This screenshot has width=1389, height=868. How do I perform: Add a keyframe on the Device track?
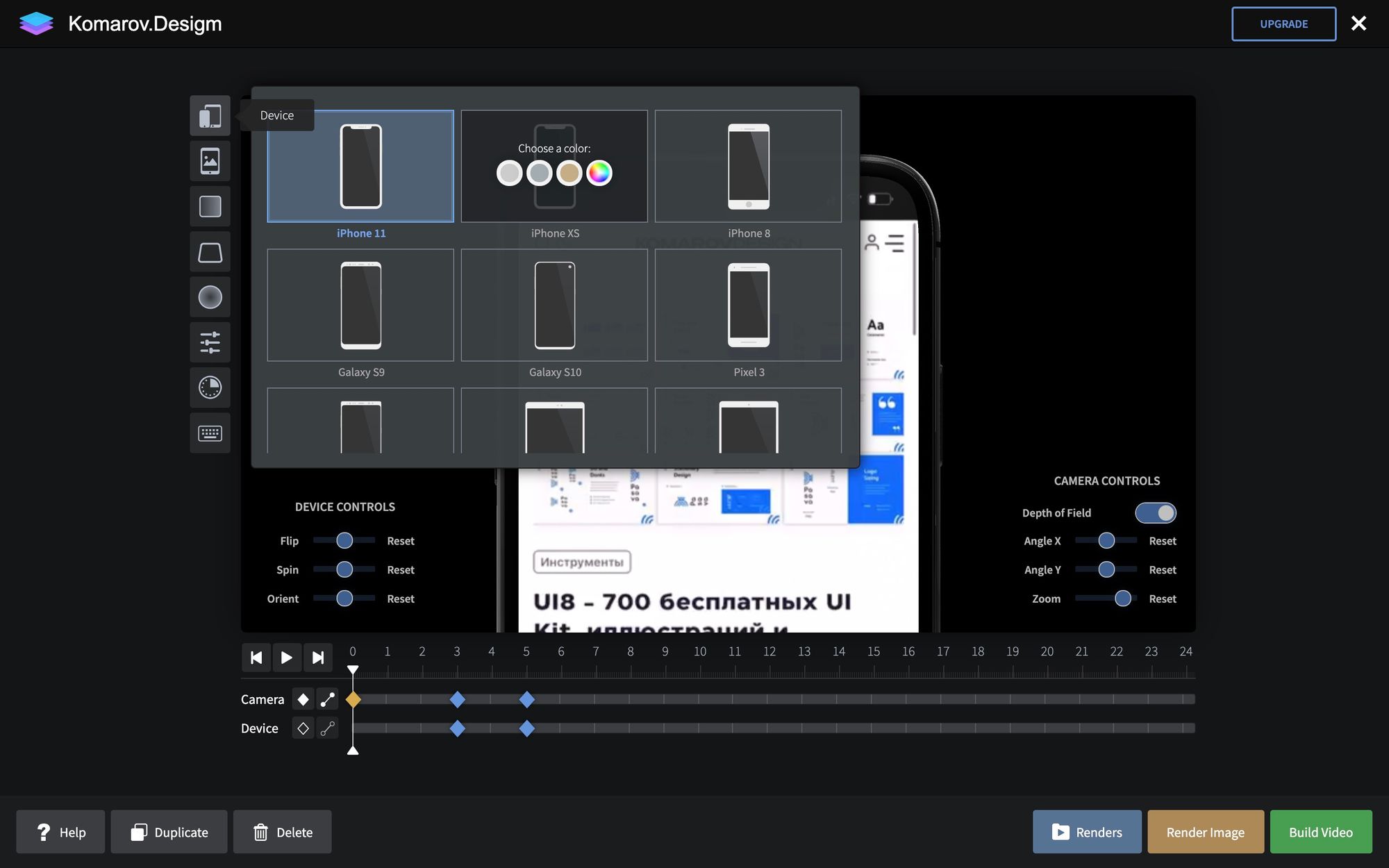click(303, 728)
